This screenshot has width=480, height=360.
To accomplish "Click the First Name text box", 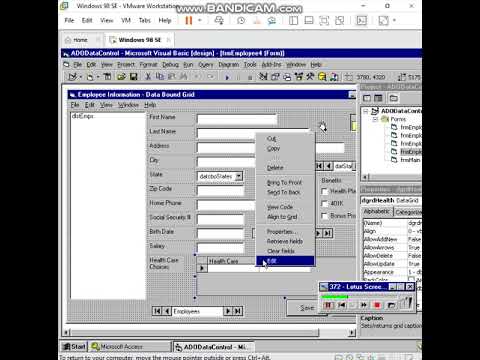I will coord(237,119).
